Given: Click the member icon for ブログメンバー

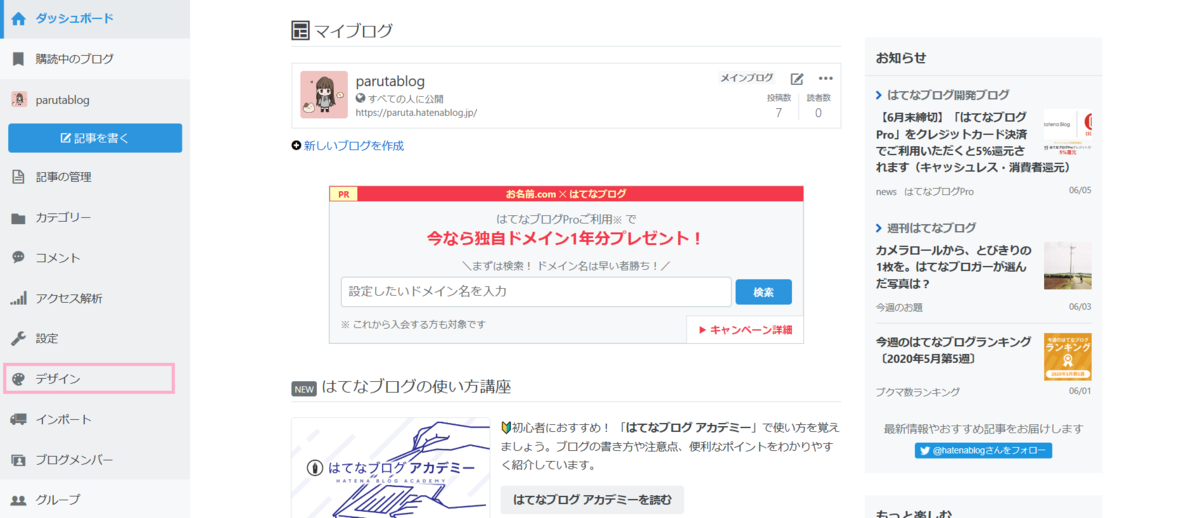Looking at the screenshot, I should [18, 460].
